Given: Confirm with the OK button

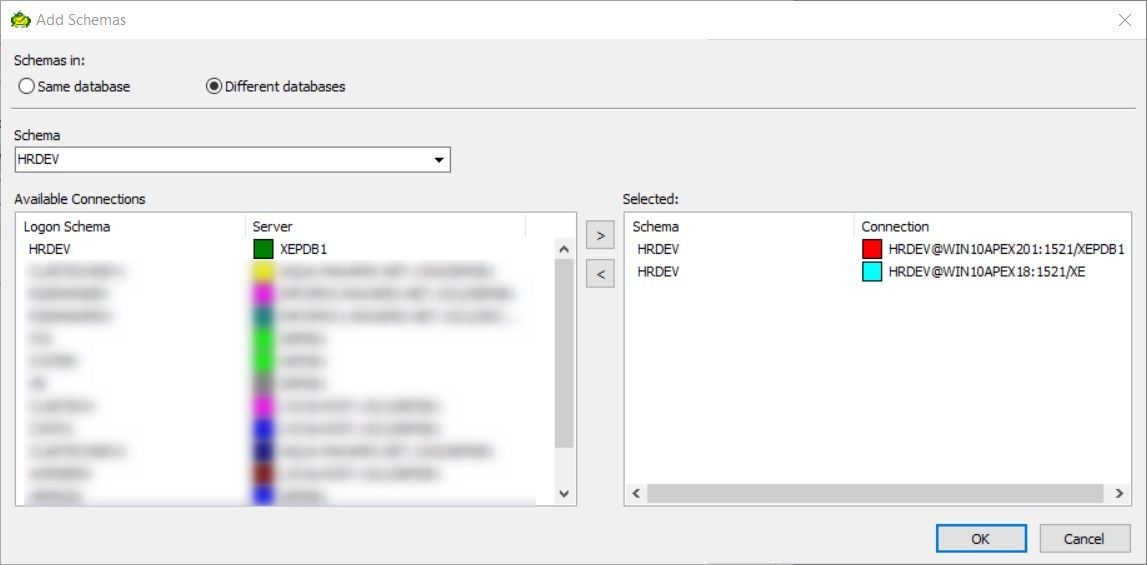Looking at the screenshot, I should pos(981,539).
